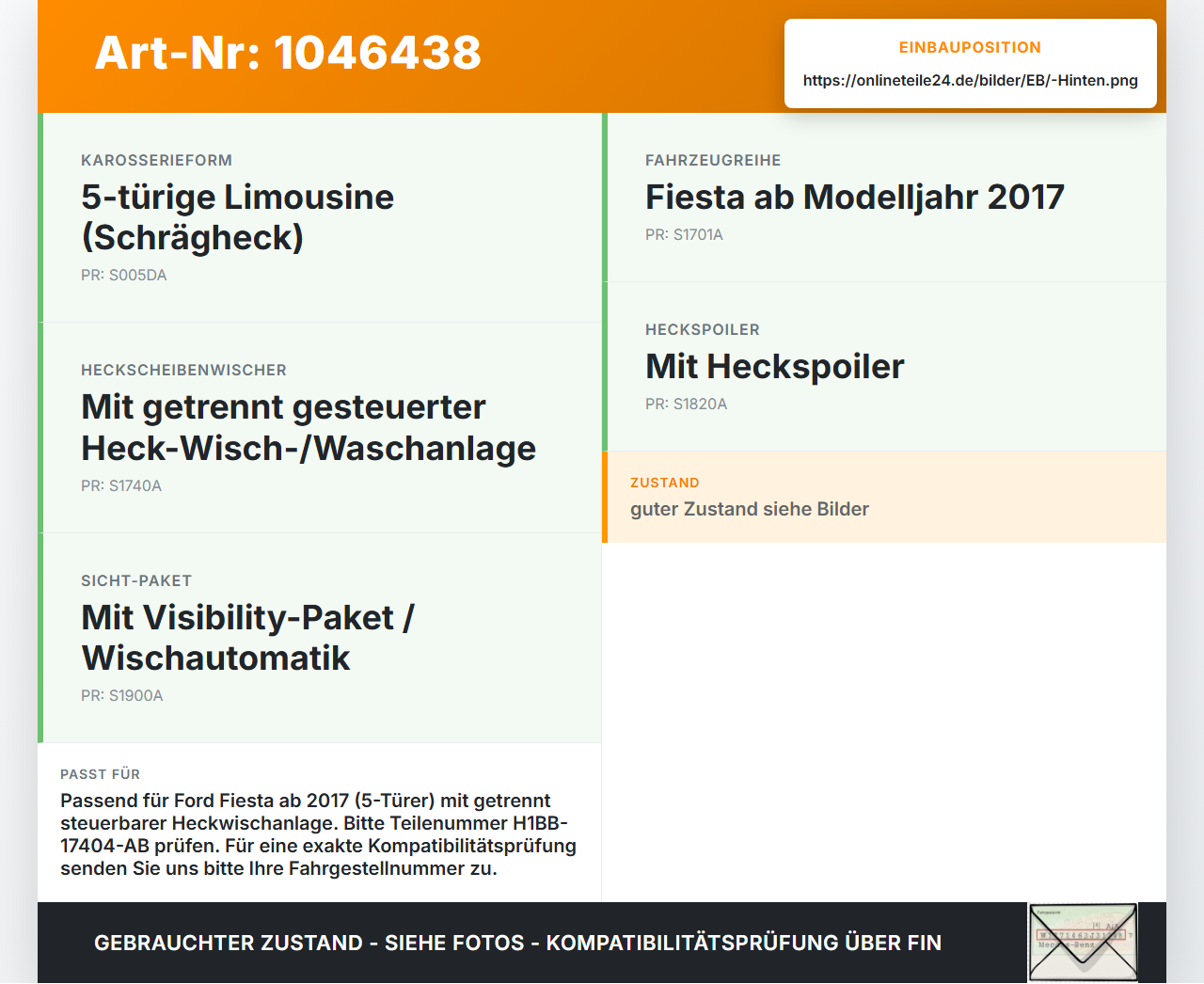Click the Passend für Ford Fiesta description

(319, 834)
